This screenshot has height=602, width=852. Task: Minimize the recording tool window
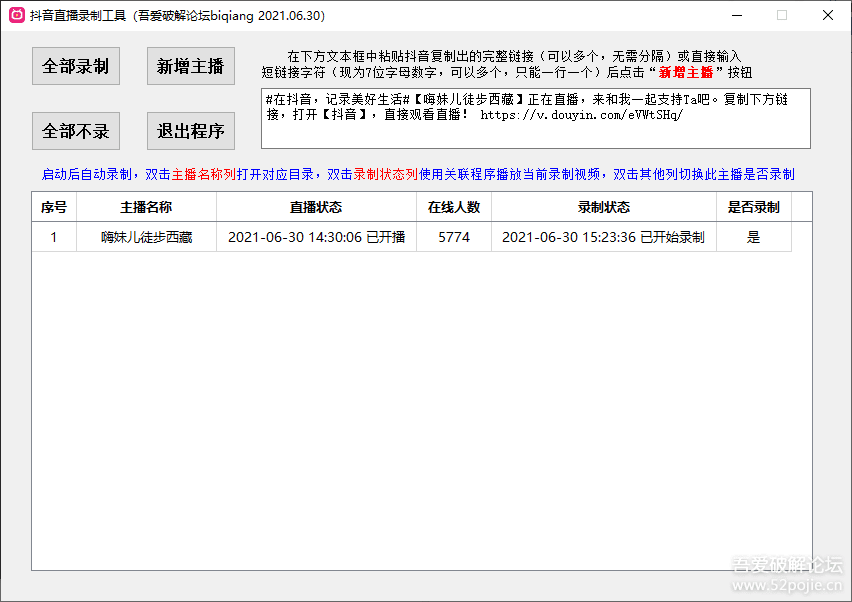(737, 15)
